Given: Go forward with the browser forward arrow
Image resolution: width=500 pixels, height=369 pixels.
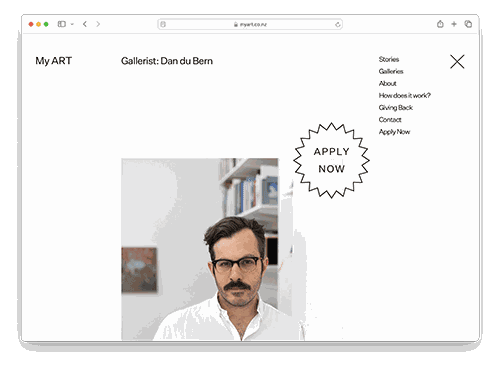Looking at the screenshot, I should point(98,24).
